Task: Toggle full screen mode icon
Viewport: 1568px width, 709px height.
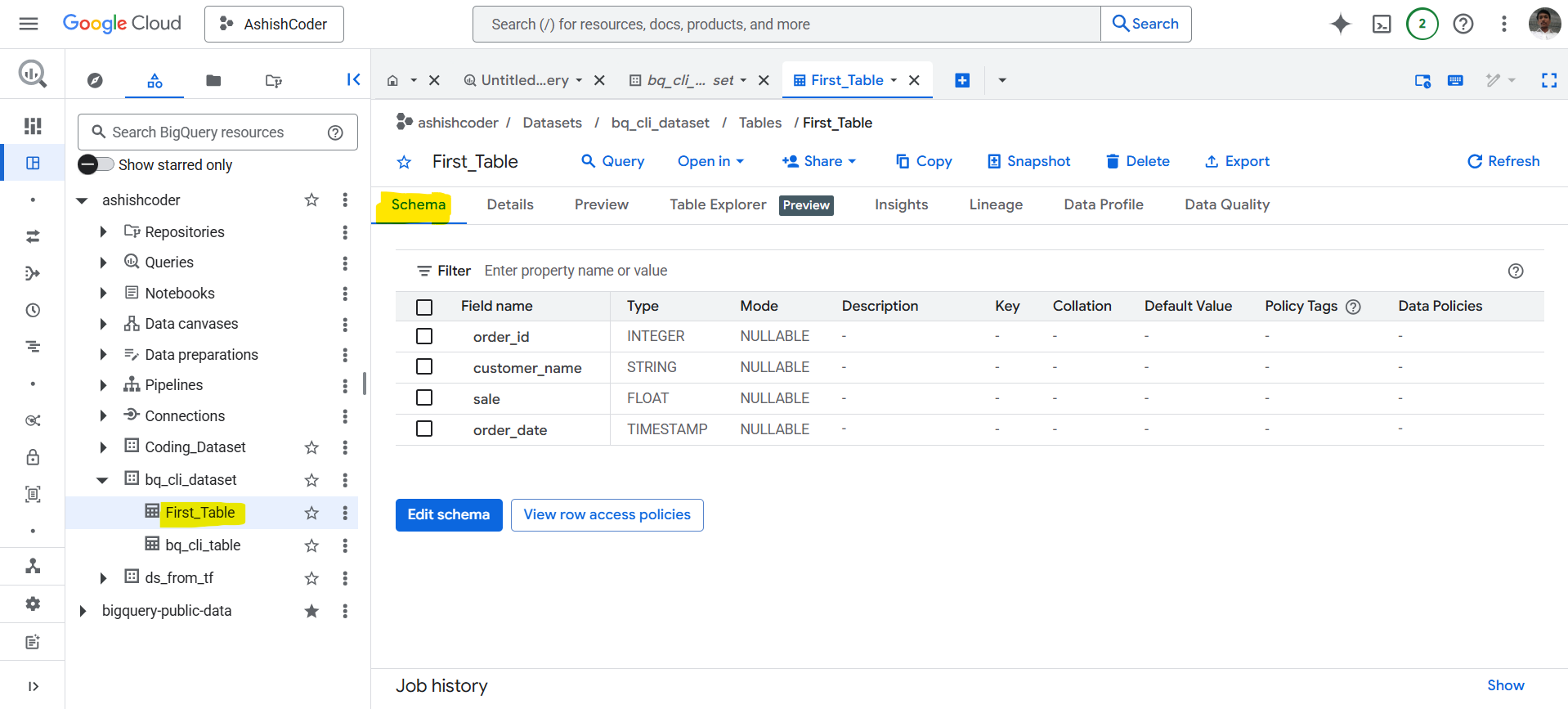Action: 1548,80
